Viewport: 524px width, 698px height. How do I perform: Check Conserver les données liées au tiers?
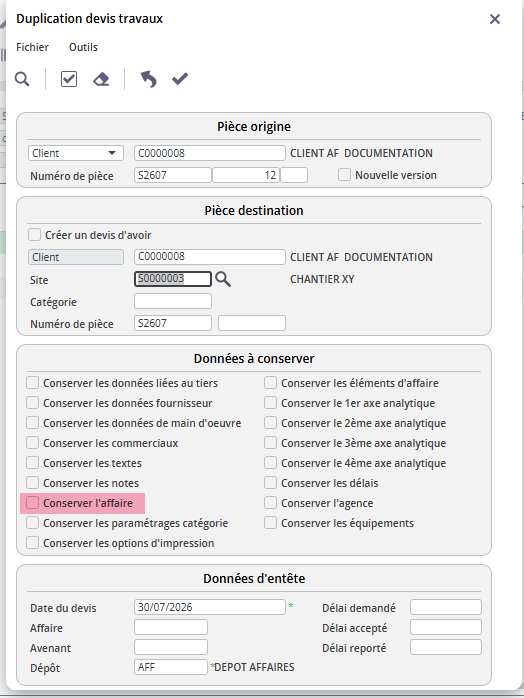[x=32, y=383]
